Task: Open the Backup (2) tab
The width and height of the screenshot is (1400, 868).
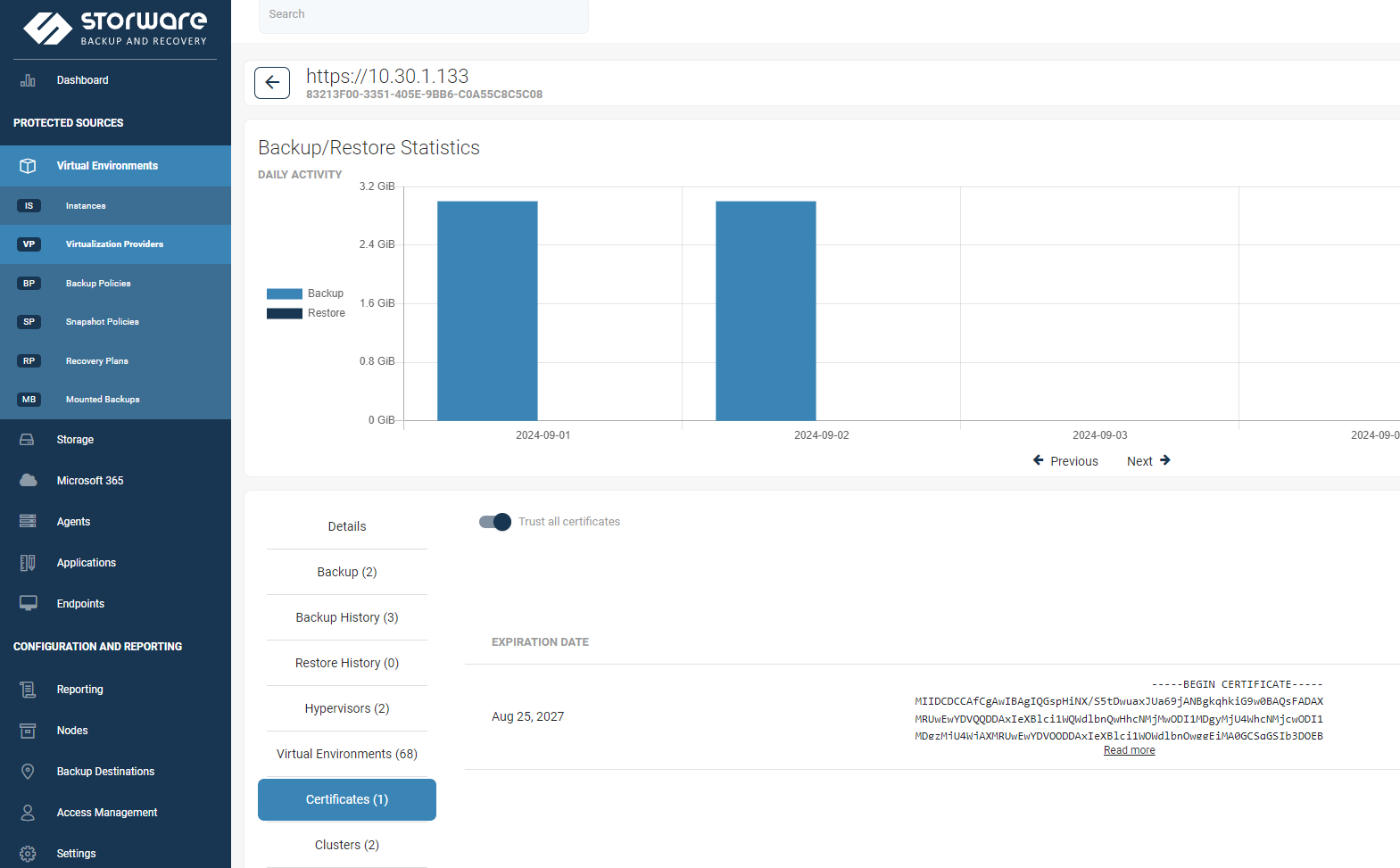Action: 347,572
